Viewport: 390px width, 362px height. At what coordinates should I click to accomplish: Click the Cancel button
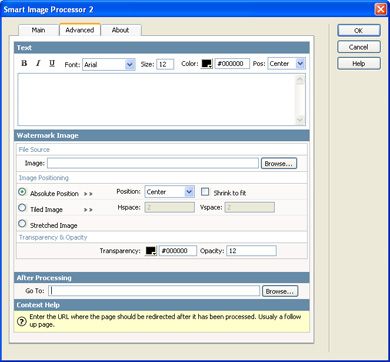(359, 47)
